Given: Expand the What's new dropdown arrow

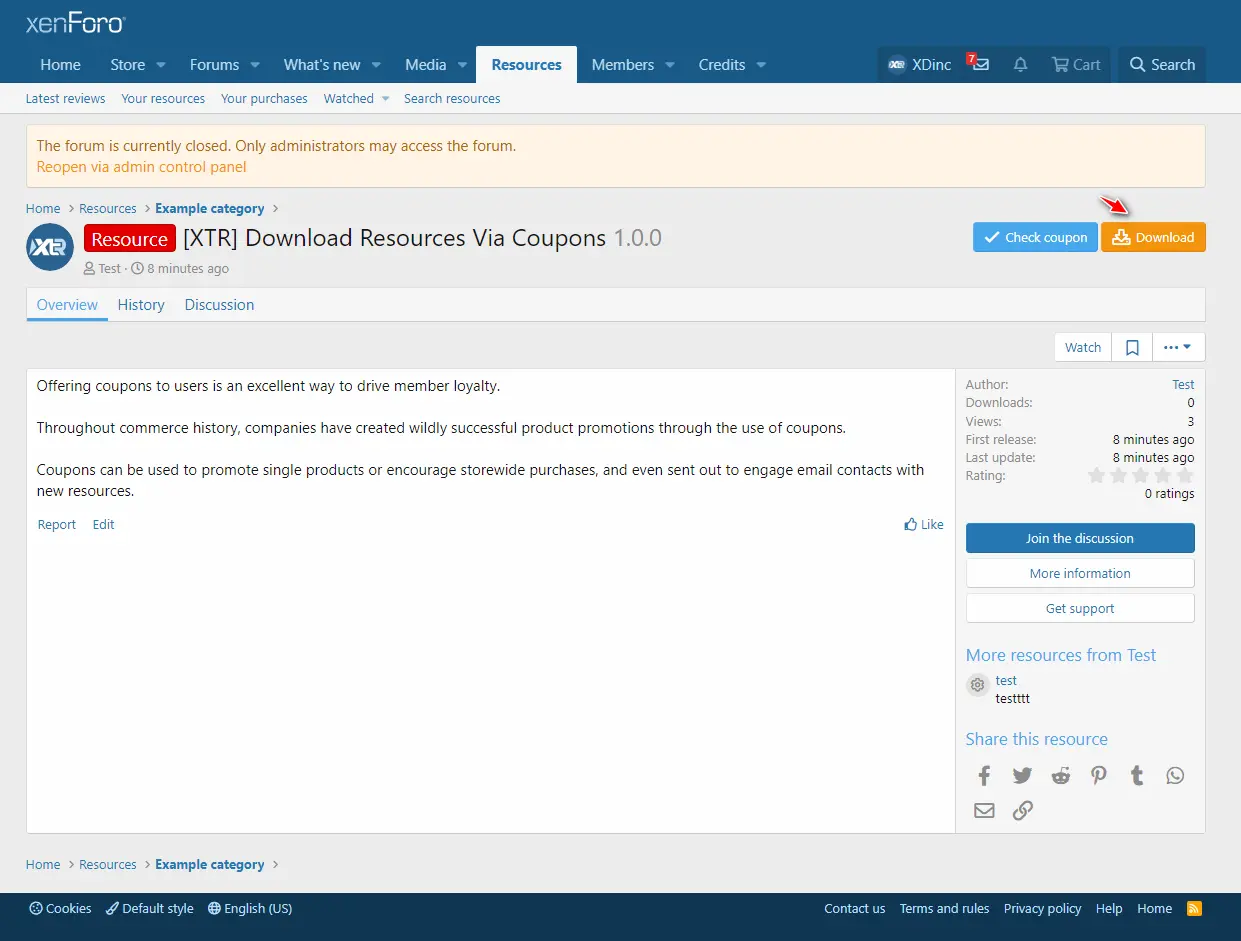Looking at the screenshot, I should point(376,65).
